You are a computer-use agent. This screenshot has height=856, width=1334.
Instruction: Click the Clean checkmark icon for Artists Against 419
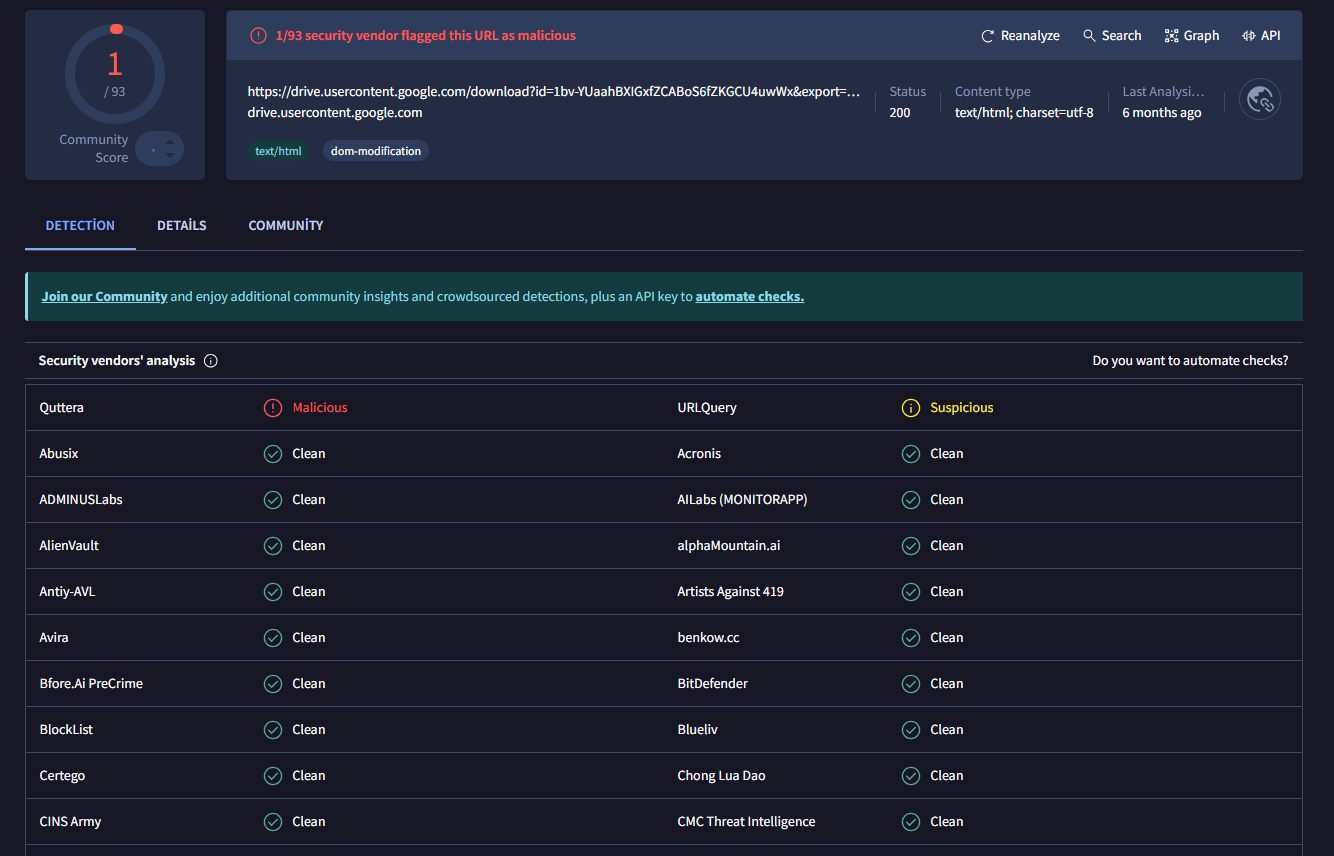[x=911, y=592]
